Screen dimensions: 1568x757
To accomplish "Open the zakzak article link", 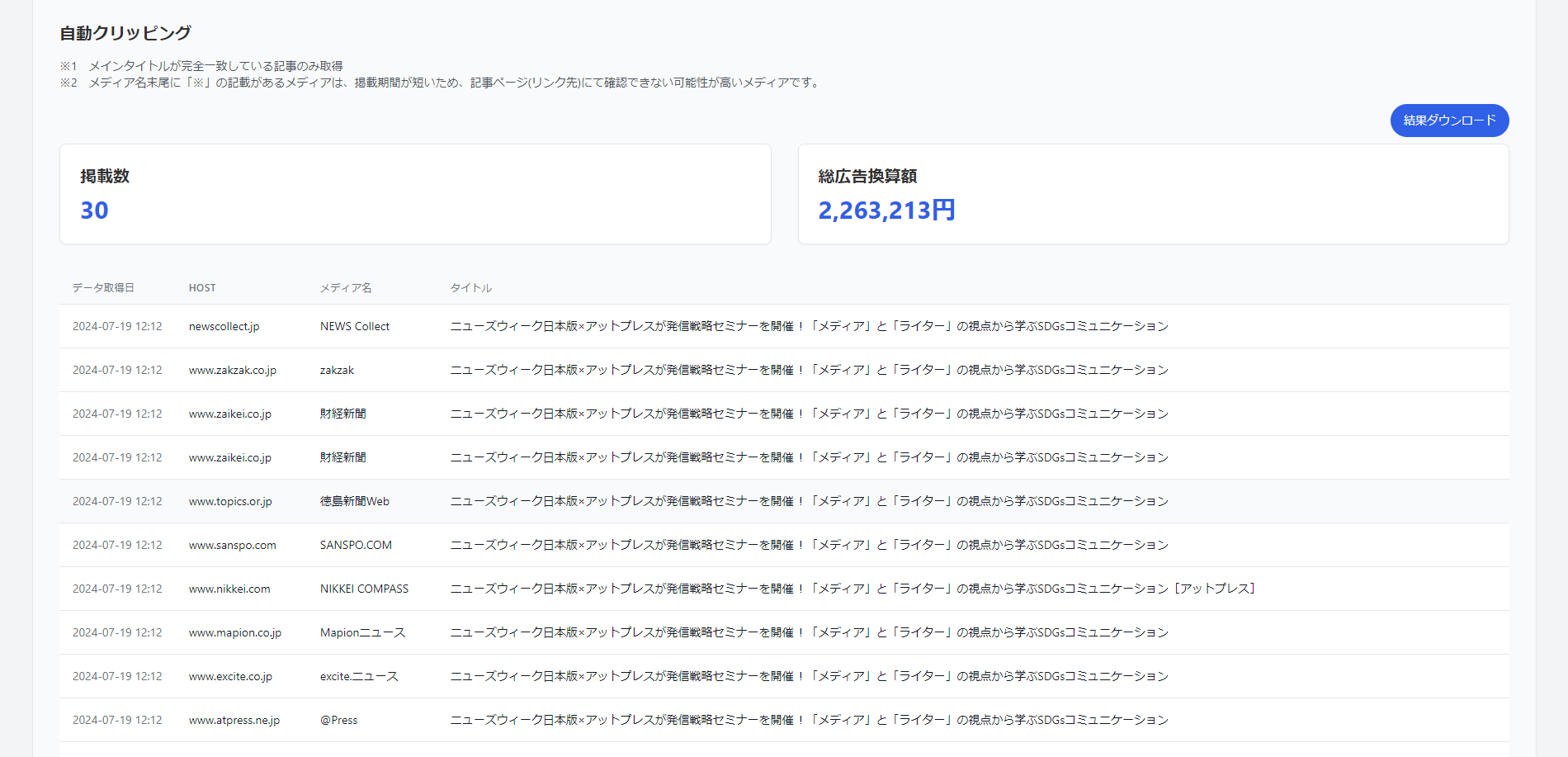I will (337, 370).
